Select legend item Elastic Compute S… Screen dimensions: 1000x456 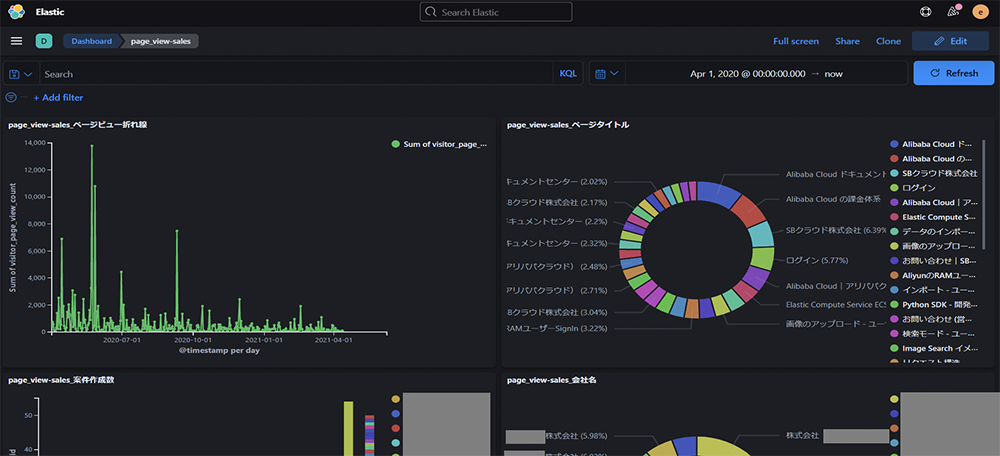pos(933,217)
